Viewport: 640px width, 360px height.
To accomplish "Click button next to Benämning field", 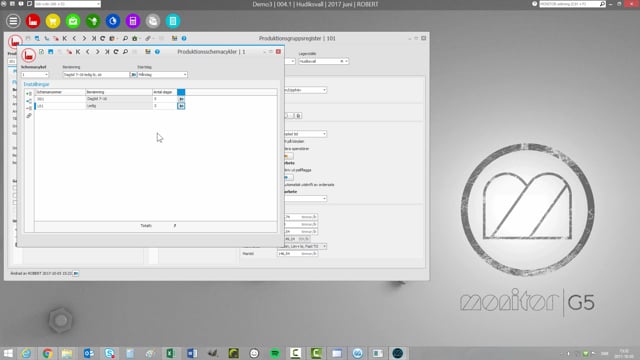I will 133,75.
